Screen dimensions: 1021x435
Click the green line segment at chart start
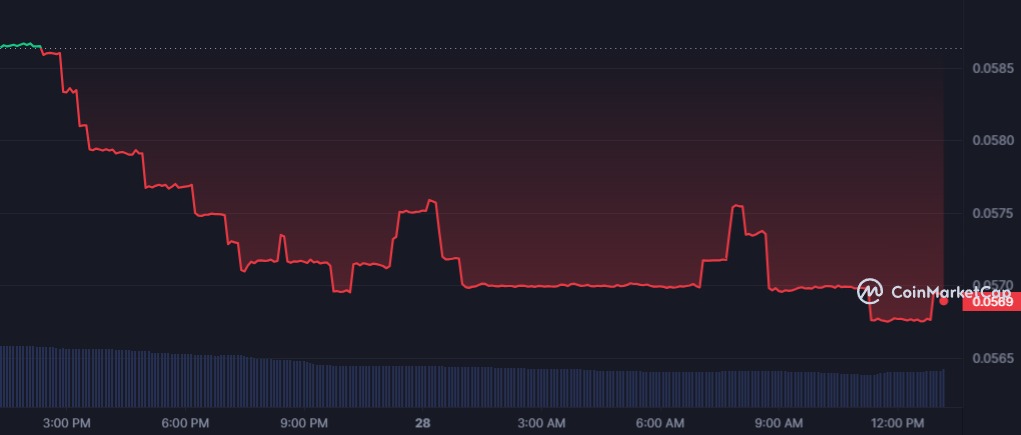coord(20,45)
